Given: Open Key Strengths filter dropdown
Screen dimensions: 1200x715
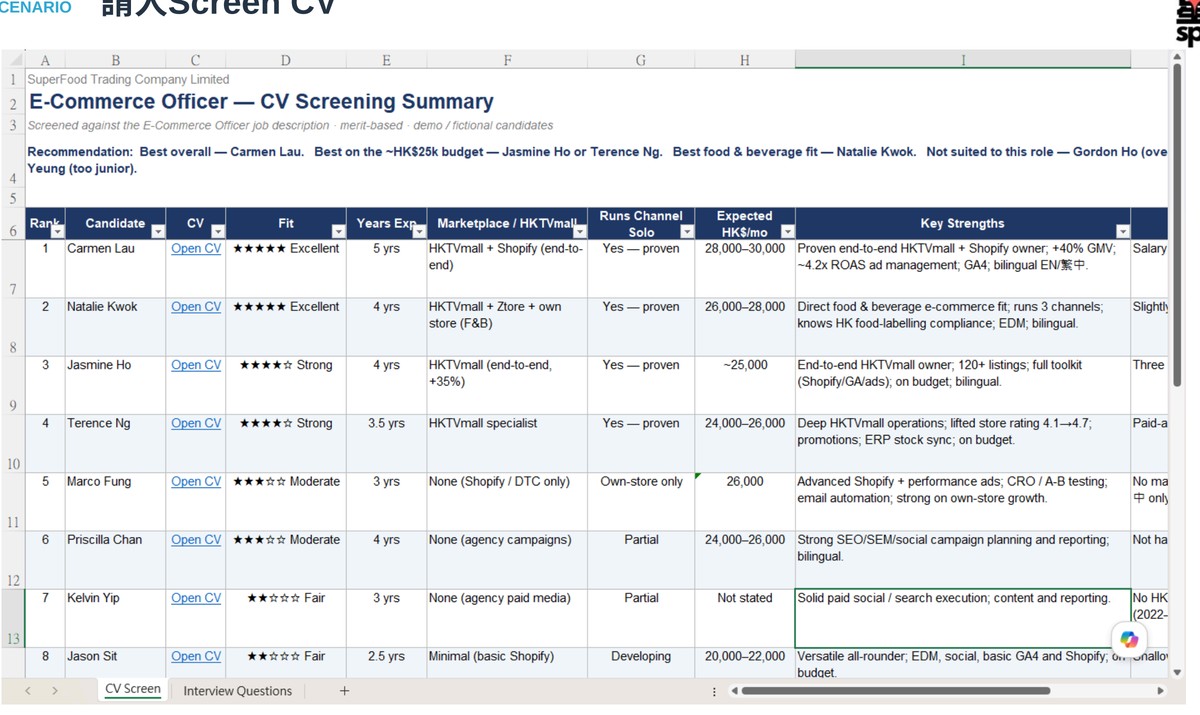Looking at the screenshot, I should pyautogui.click(x=1122, y=232).
